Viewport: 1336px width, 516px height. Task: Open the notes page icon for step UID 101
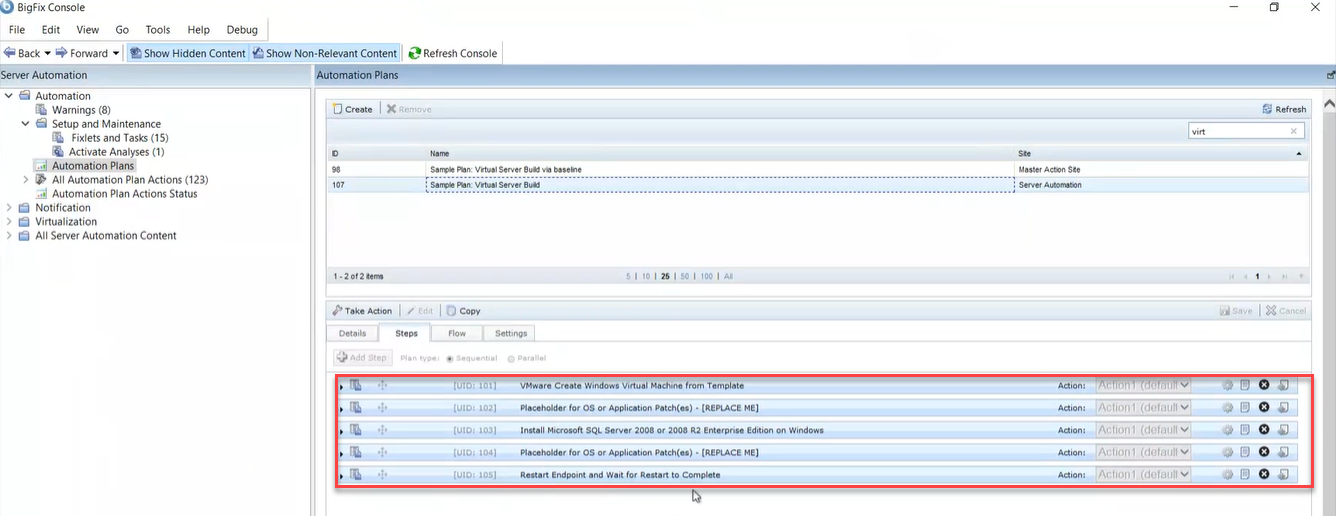[x=1245, y=385]
